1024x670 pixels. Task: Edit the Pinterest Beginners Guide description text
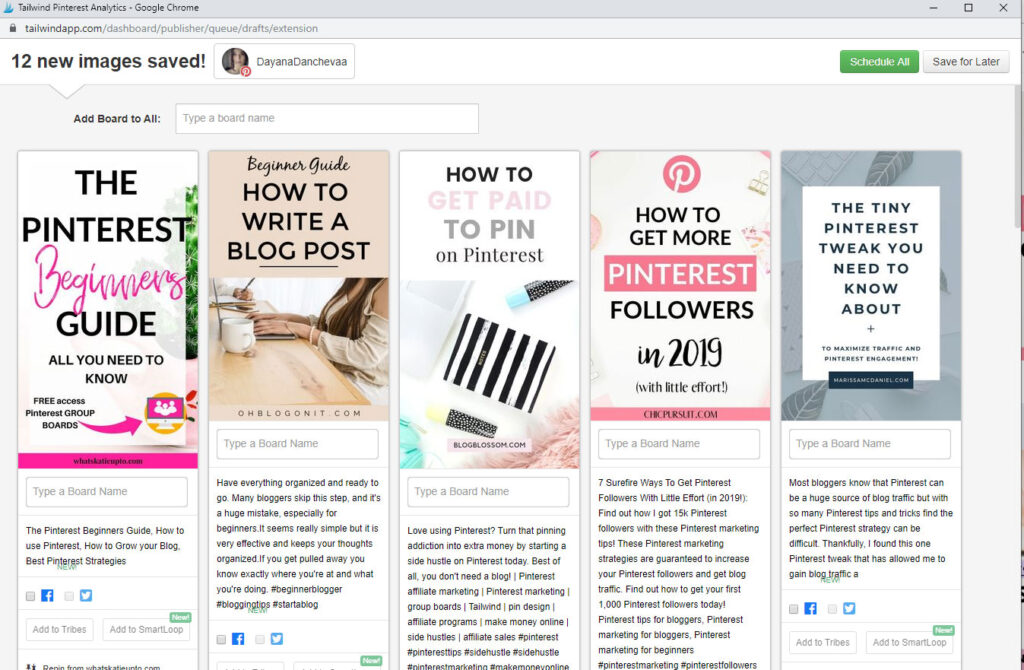106,546
